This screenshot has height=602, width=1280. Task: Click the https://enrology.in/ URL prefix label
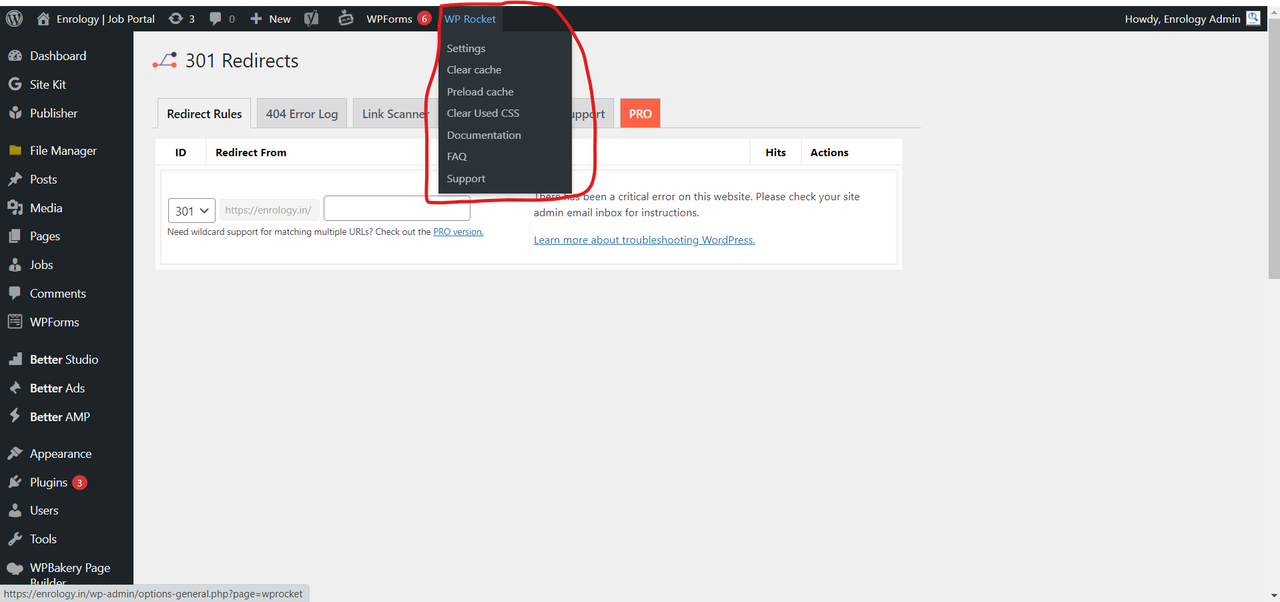(x=270, y=210)
